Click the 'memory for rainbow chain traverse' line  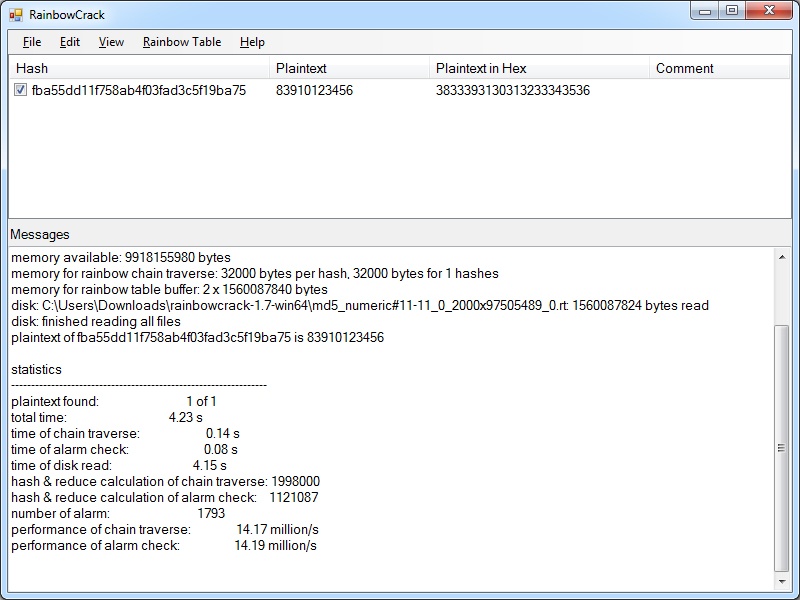pos(255,273)
